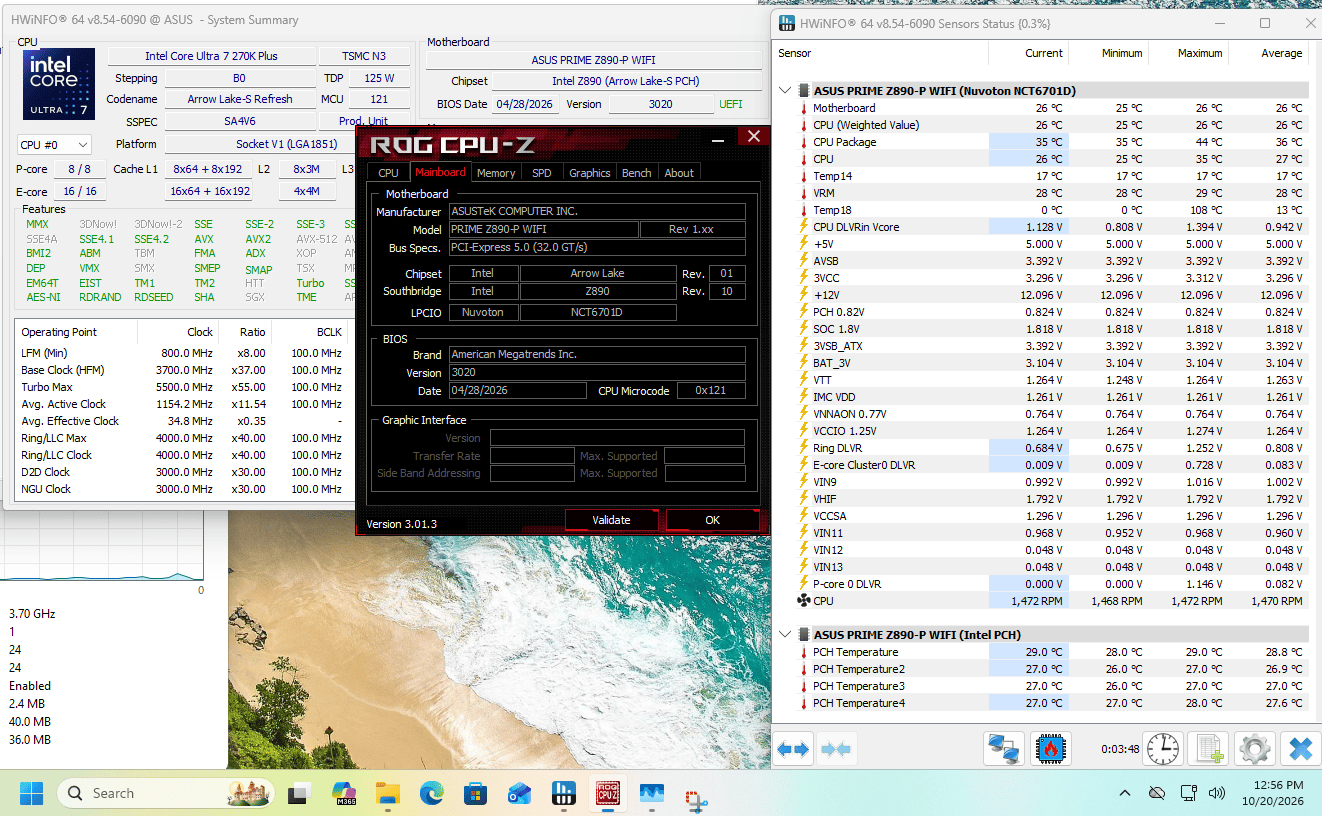1322x816 pixels.
Task: Switch to the Memory tab in CPU-Z
Action: click(496, 173)
